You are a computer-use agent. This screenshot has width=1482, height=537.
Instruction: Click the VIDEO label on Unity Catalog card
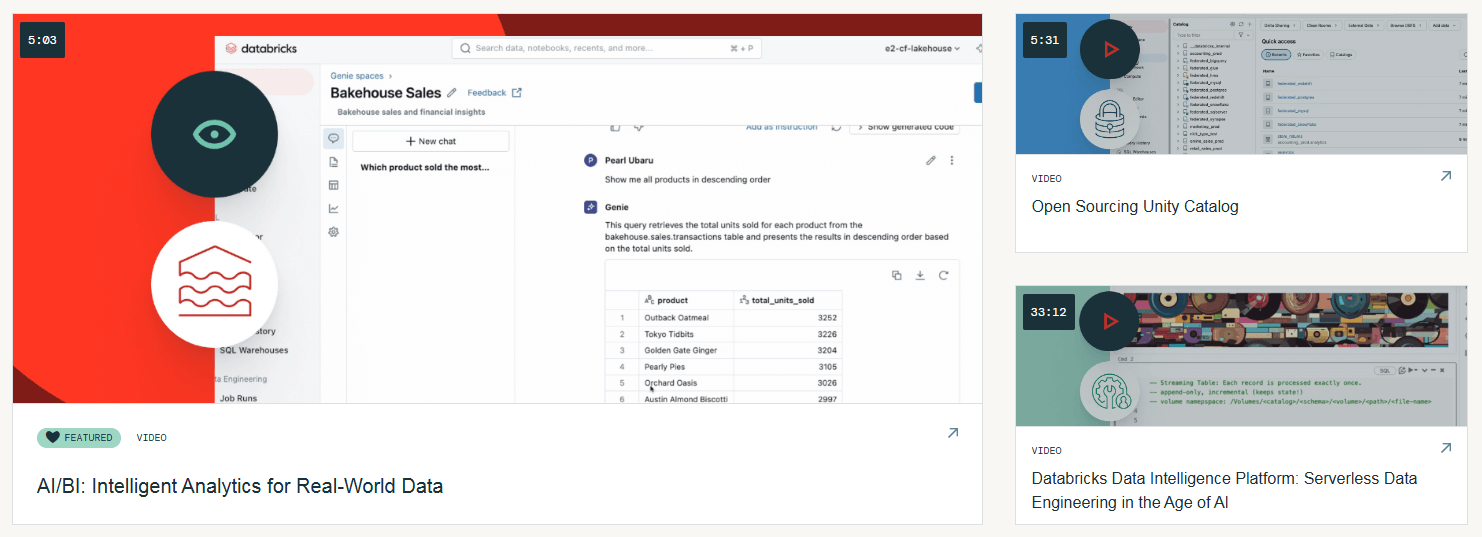pyautogui.click(x=1047, y=179)
